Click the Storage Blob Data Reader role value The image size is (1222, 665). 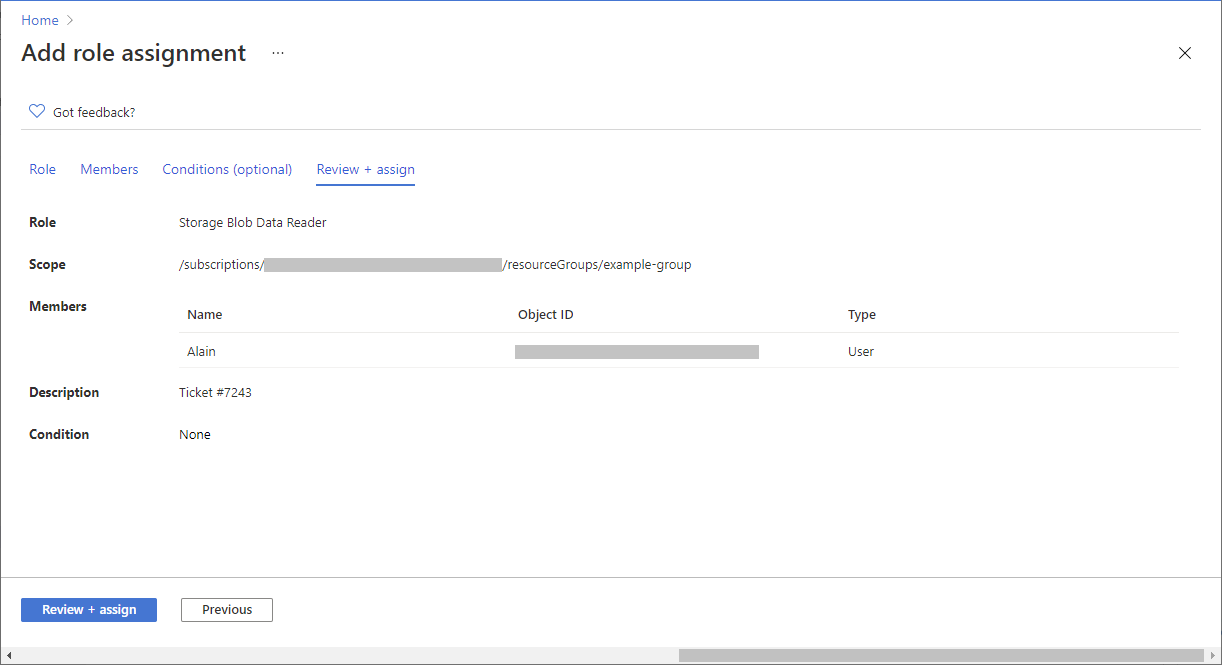tap(252, 222)
